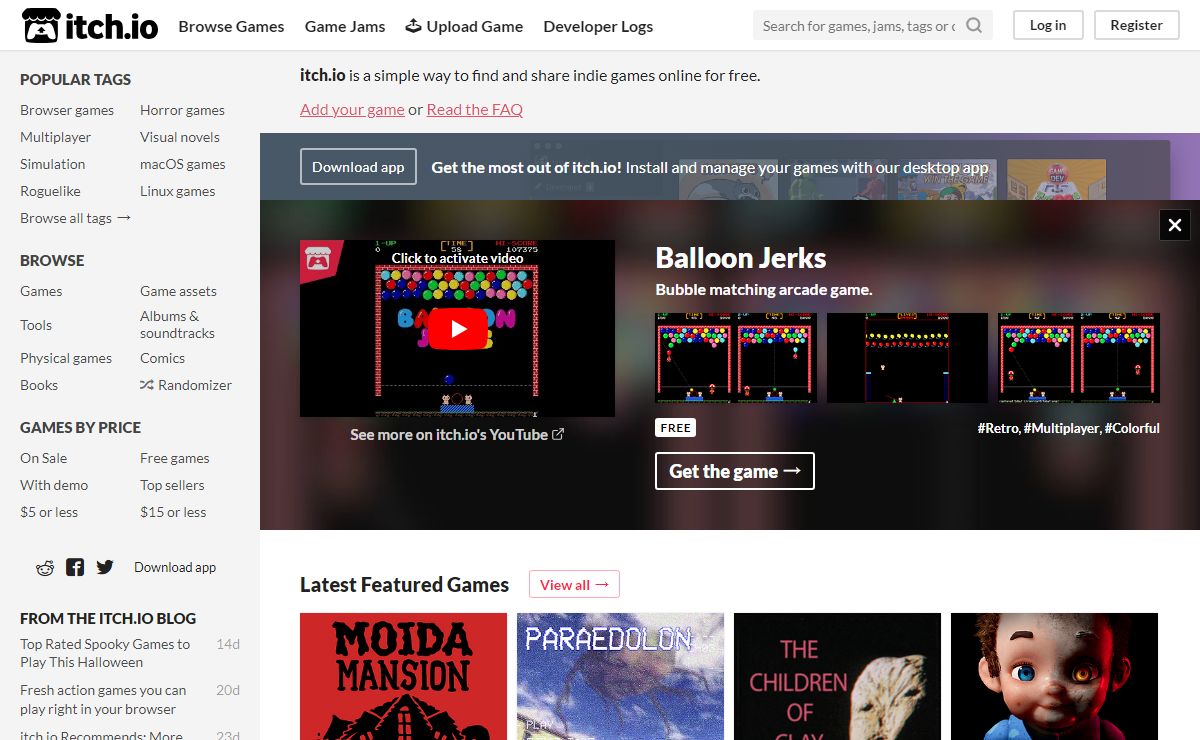
Task: Open Fresh action games blog post
Action: 103,699
